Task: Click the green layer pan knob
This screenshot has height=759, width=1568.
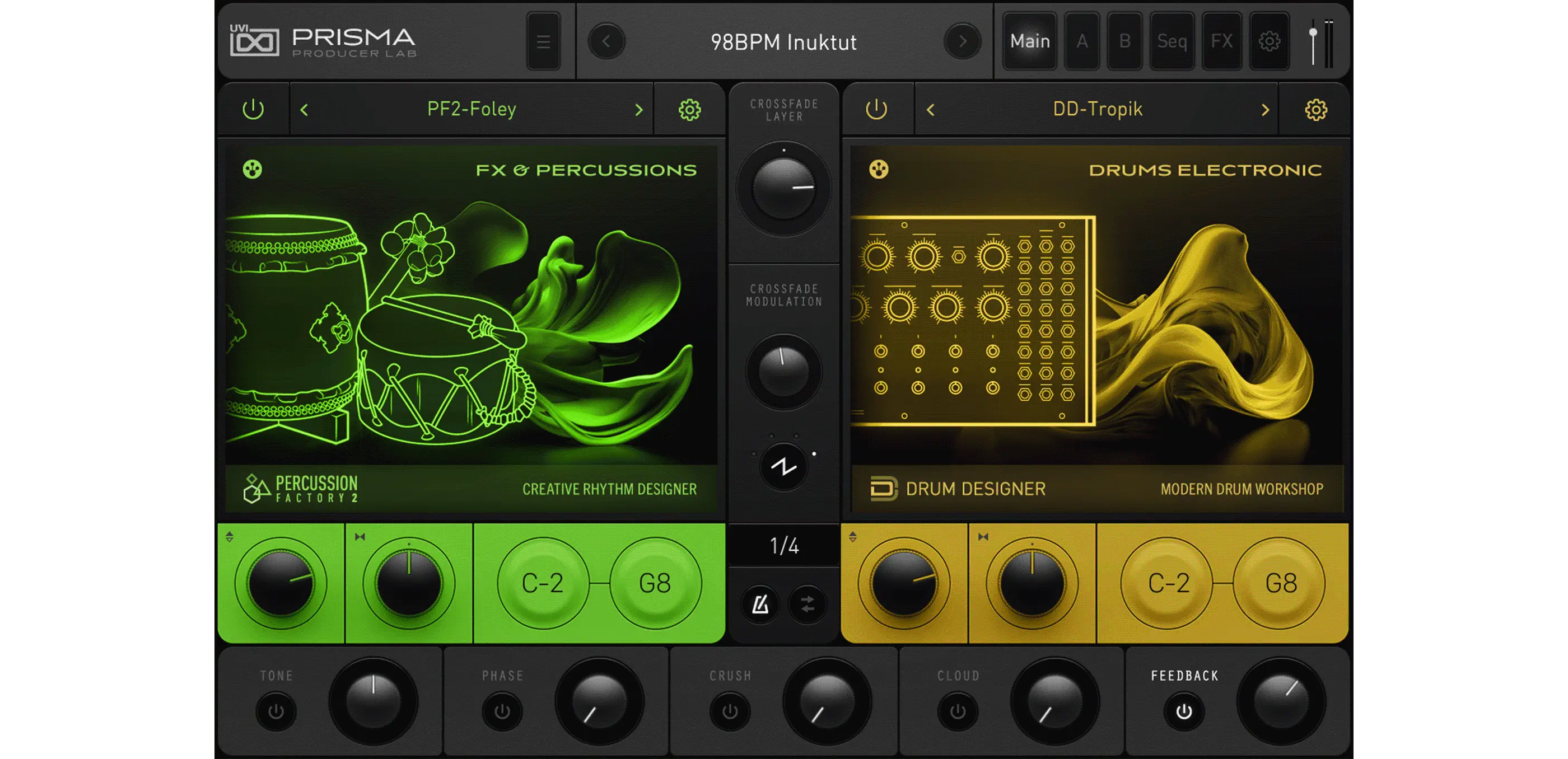Action: coord(408,583)
